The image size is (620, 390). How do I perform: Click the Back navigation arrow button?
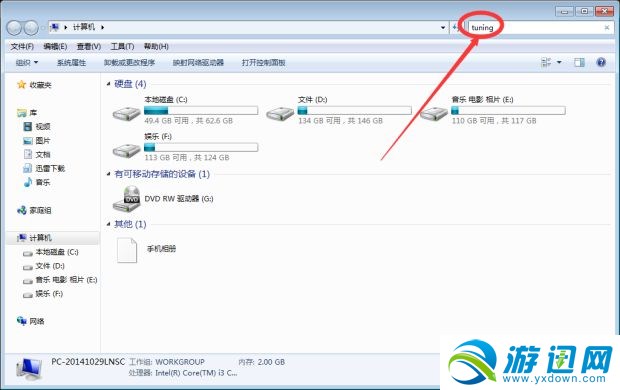[14, 27]
